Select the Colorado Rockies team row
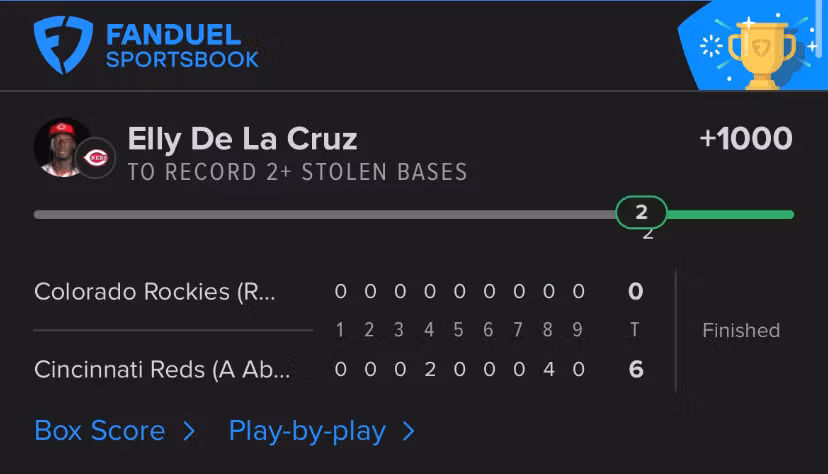The image size is (828, 474). tap(155, 292)
